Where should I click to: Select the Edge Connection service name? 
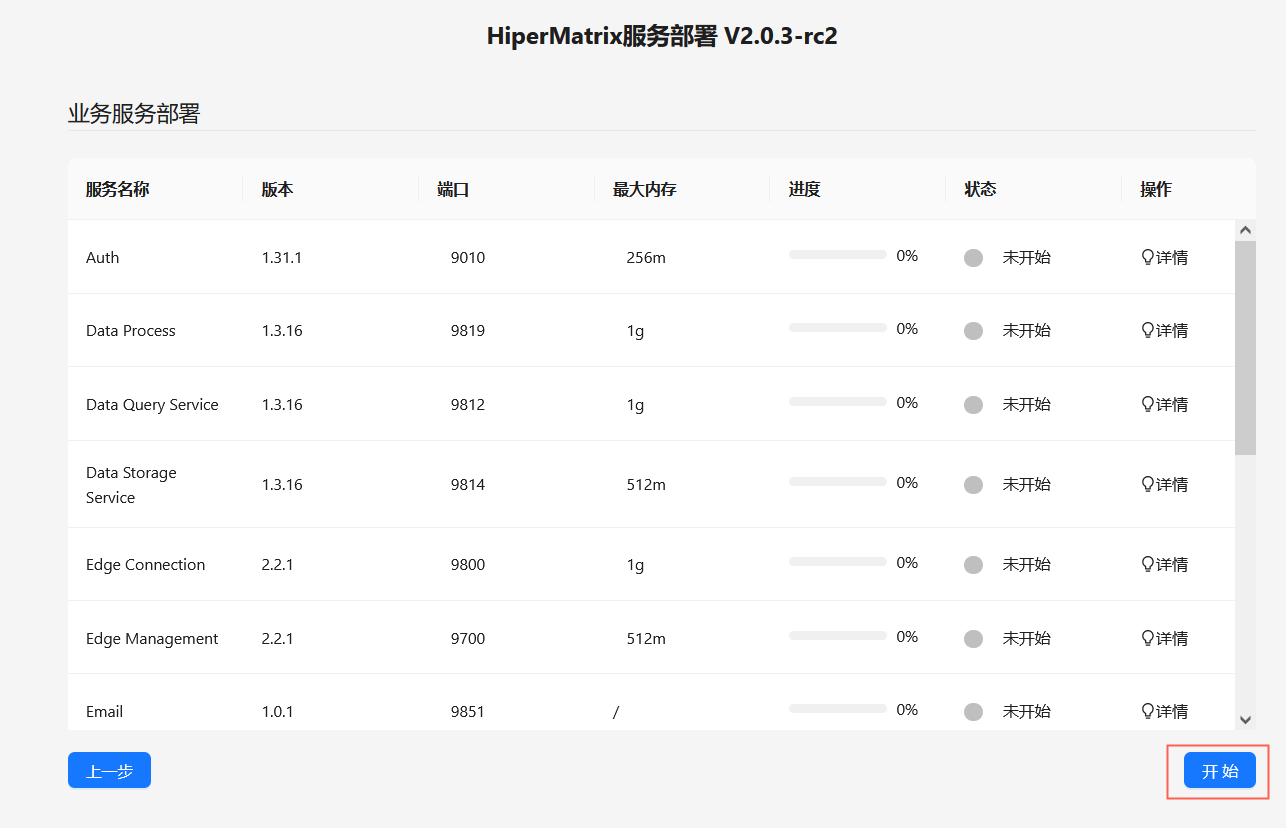point(145,564)
